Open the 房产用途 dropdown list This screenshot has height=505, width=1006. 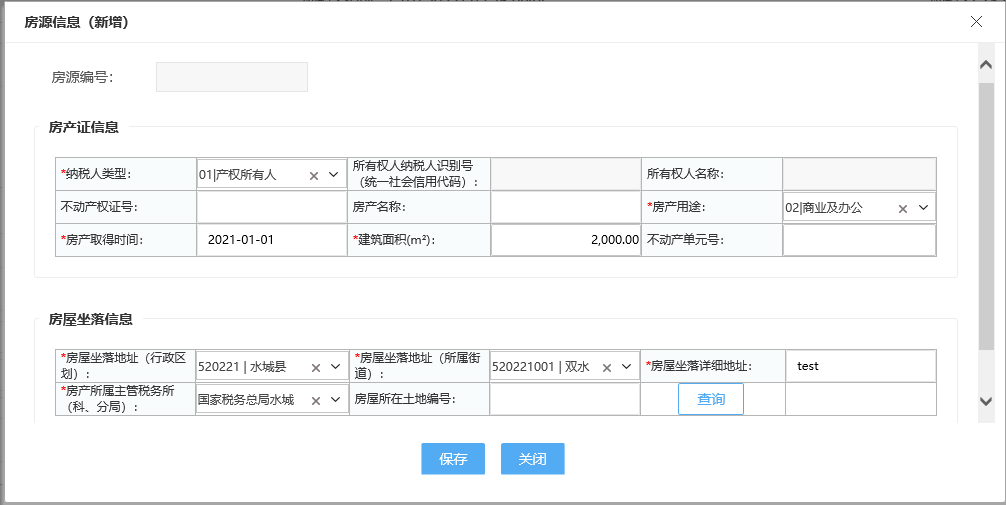tap(923, 208)
